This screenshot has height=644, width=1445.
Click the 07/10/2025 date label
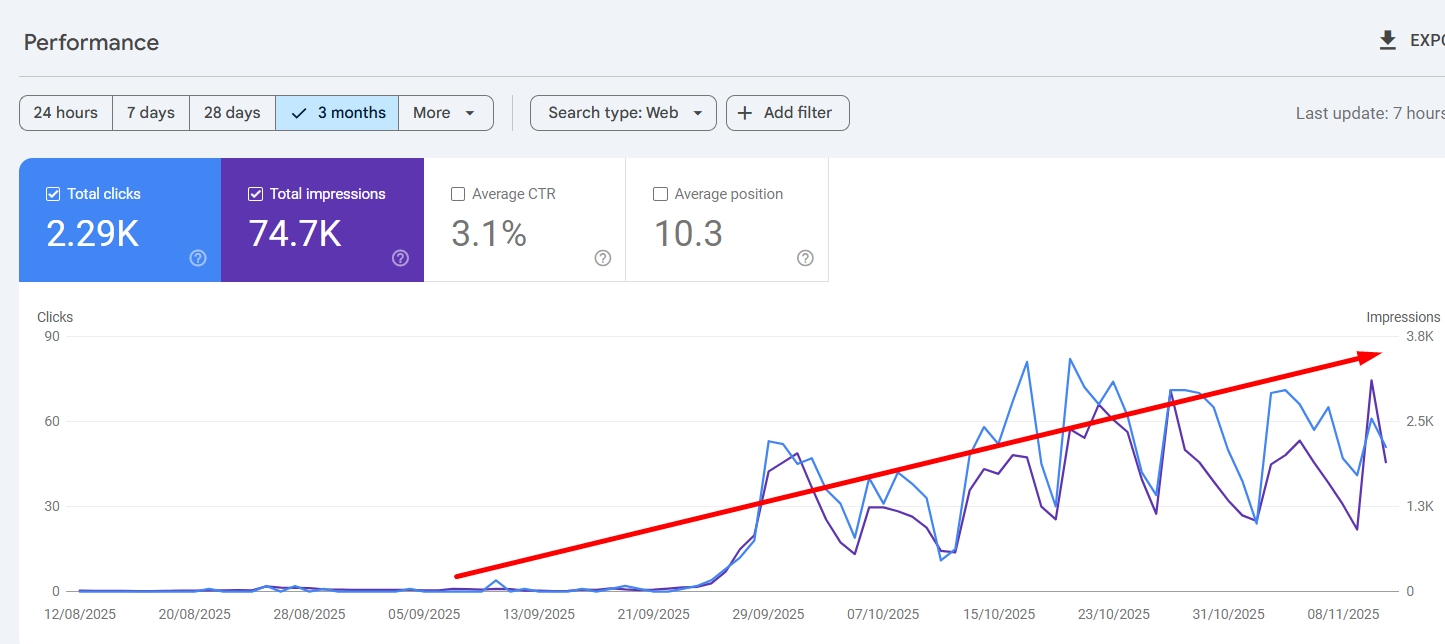click(884, 614)
